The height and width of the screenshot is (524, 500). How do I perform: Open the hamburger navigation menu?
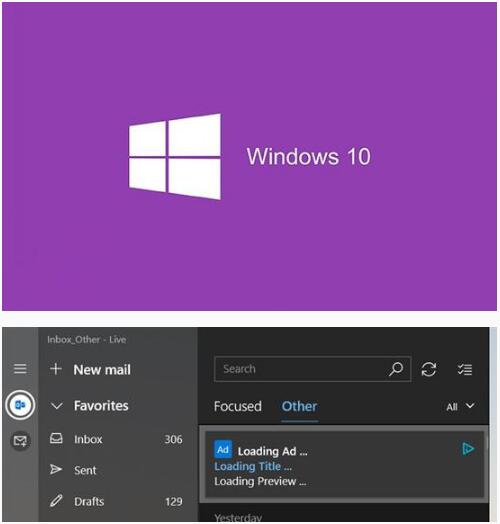tap(20, 369)
